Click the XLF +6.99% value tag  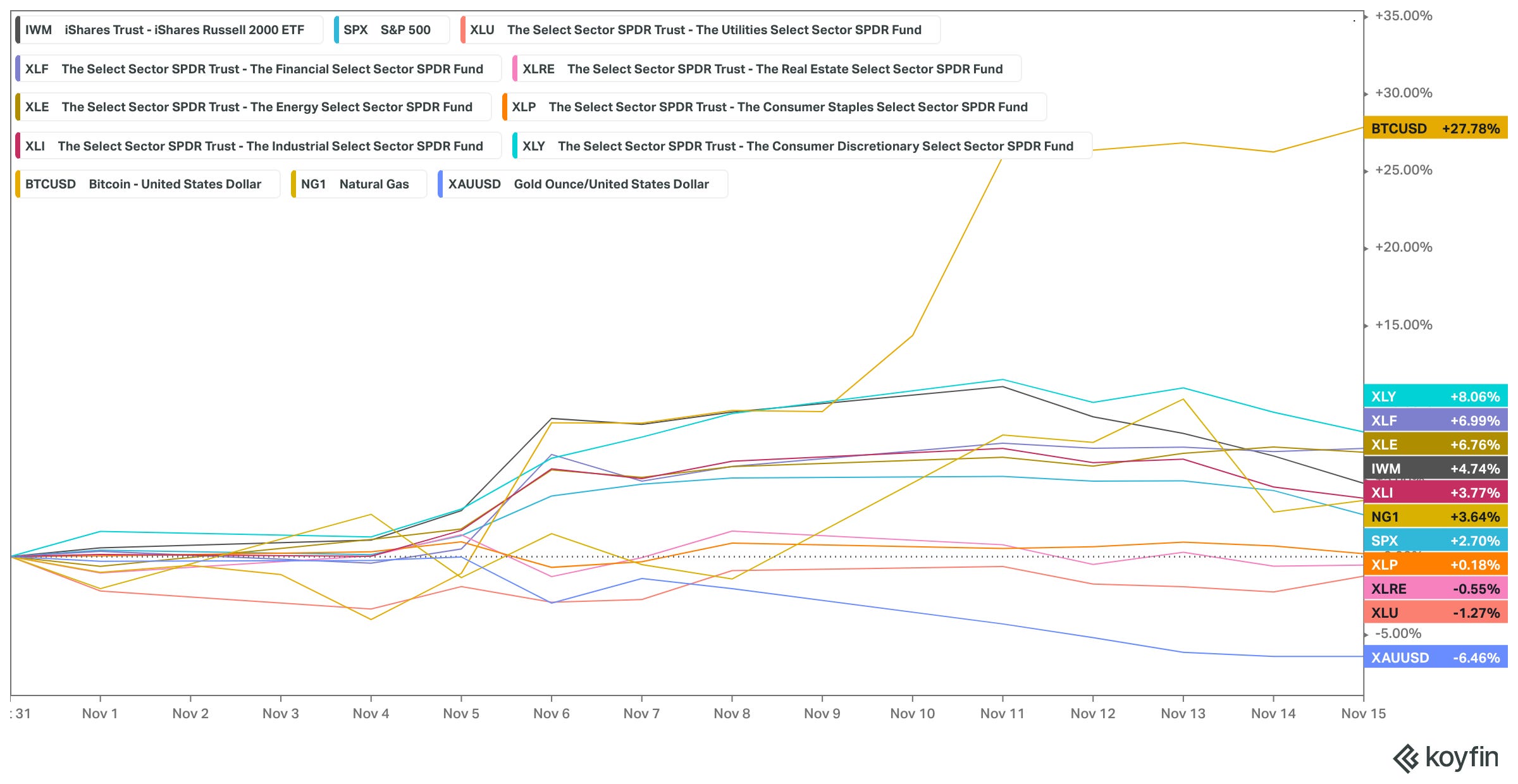click(x=1435, y=420)
